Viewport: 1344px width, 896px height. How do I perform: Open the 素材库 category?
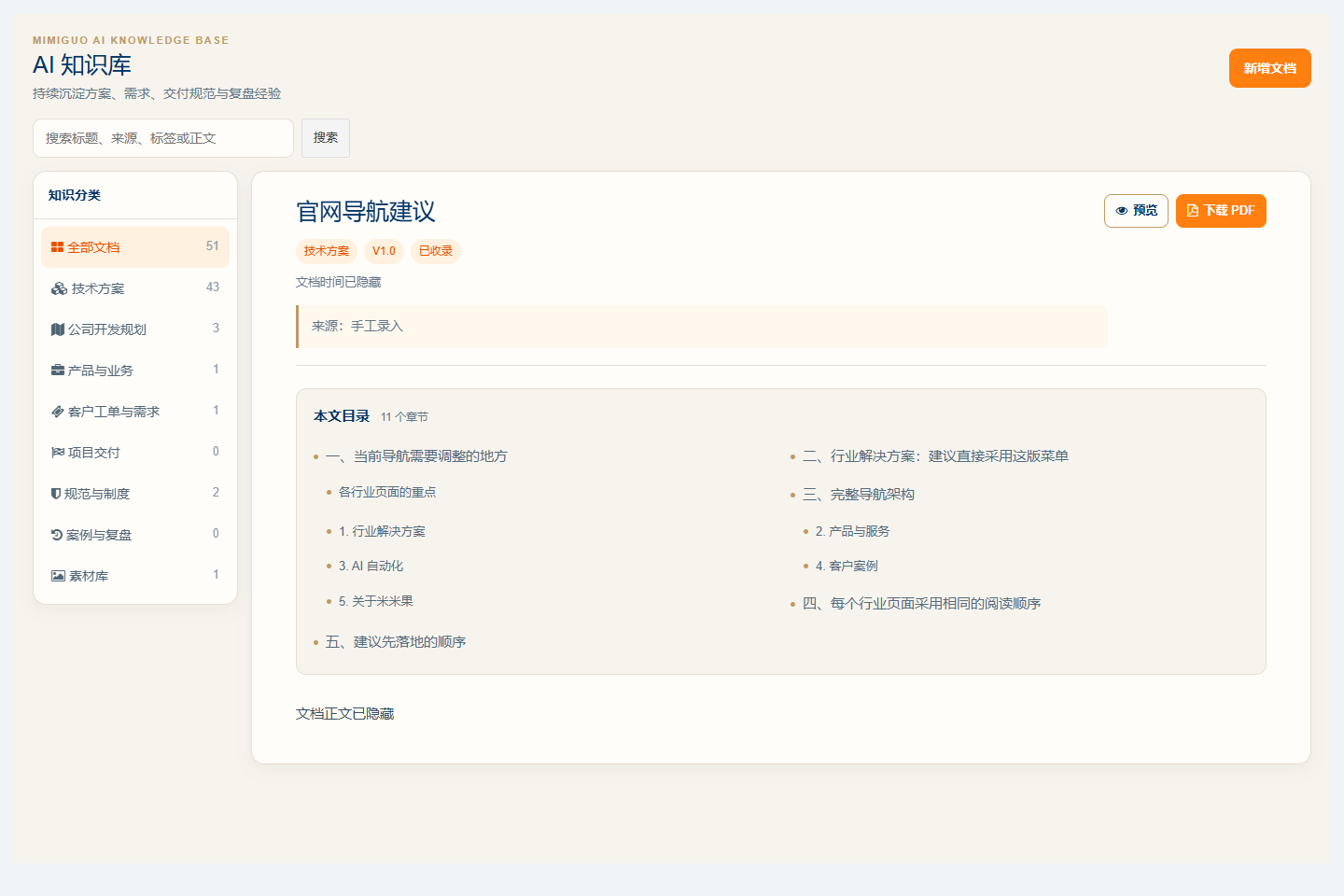[x=135, y=576]
